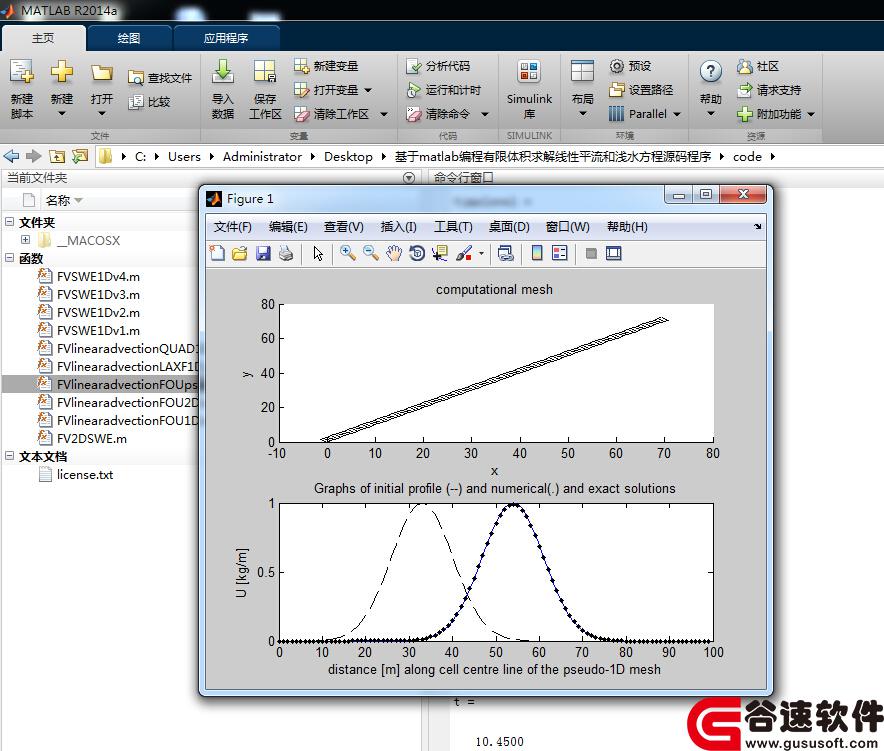Open the 打开变量 dropdown arrow
884x751 pixels.
click(x=368, y=90)
